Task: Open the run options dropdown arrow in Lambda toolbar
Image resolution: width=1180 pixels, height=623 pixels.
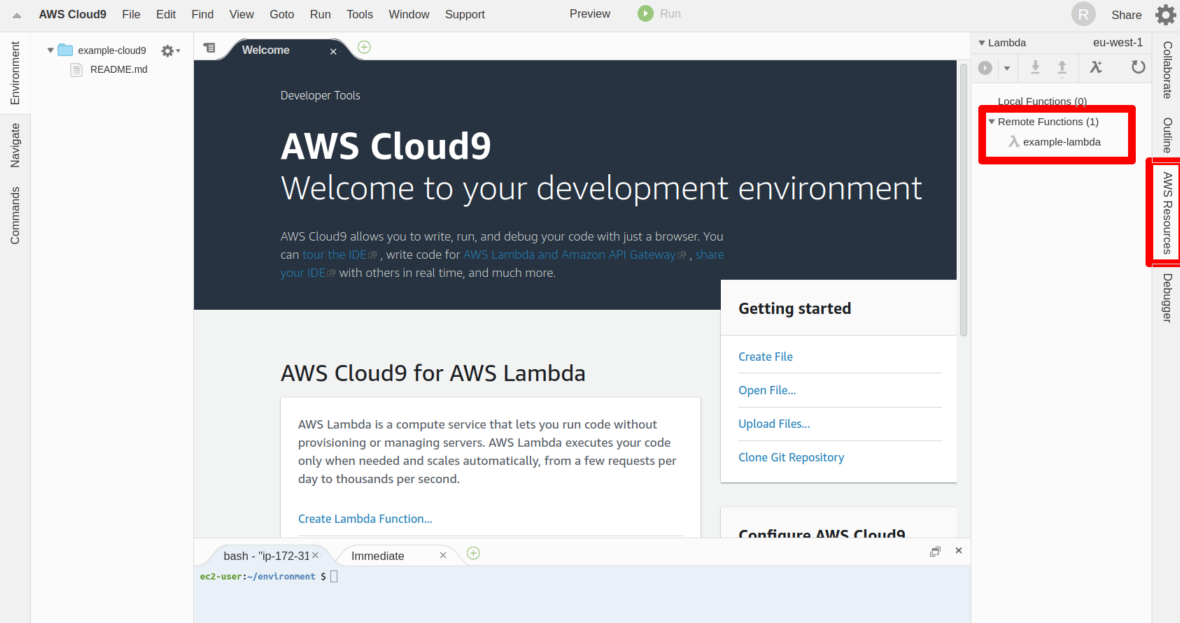Action: 1007,68
